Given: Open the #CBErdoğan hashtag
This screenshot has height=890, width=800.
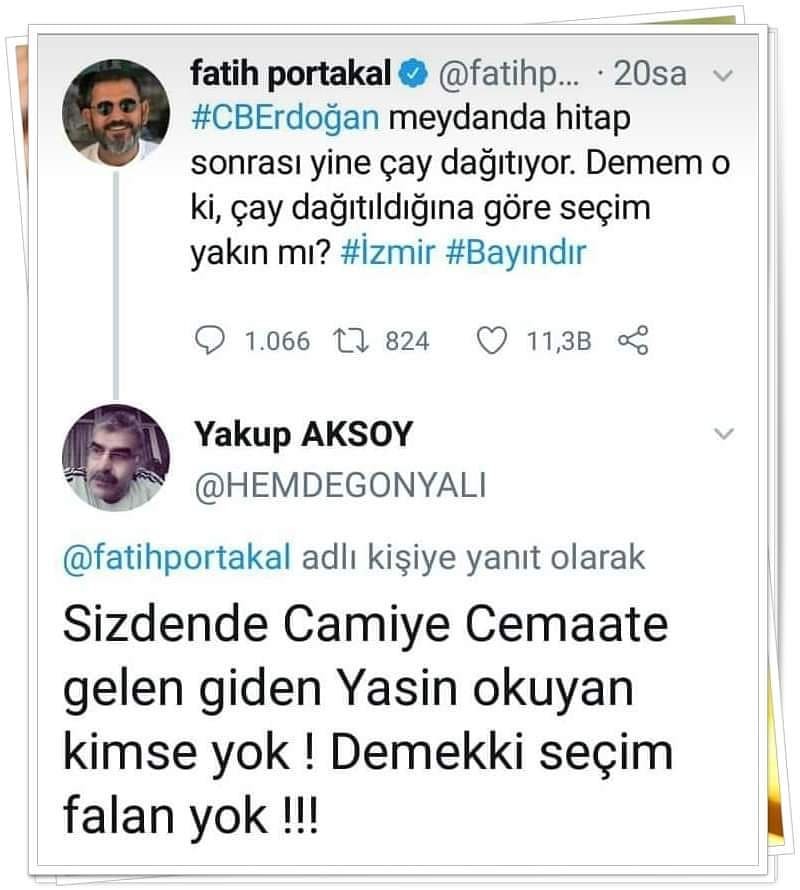Looking at the screenshot, I should [284, 117].
